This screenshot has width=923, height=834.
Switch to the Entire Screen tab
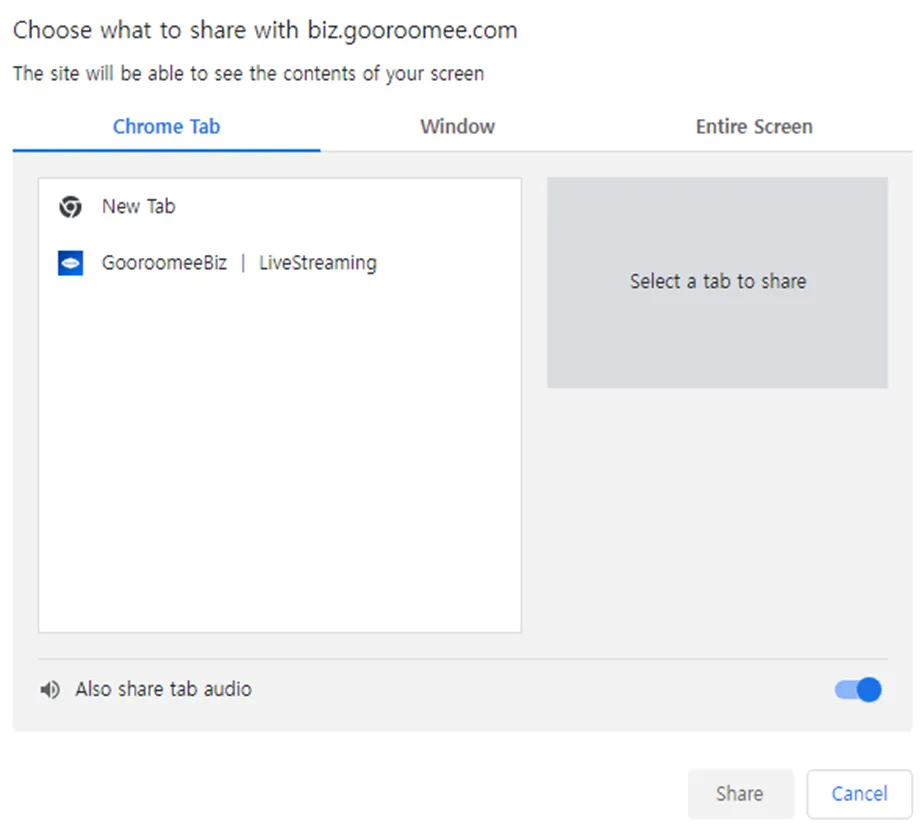point(754,127)
